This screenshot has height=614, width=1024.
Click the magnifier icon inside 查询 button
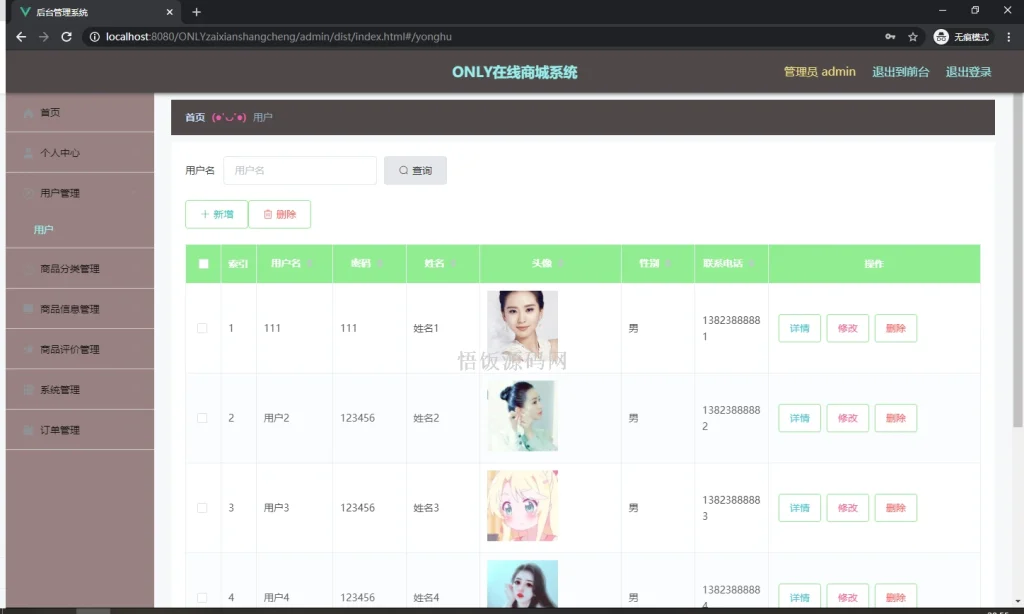[403, 170]
